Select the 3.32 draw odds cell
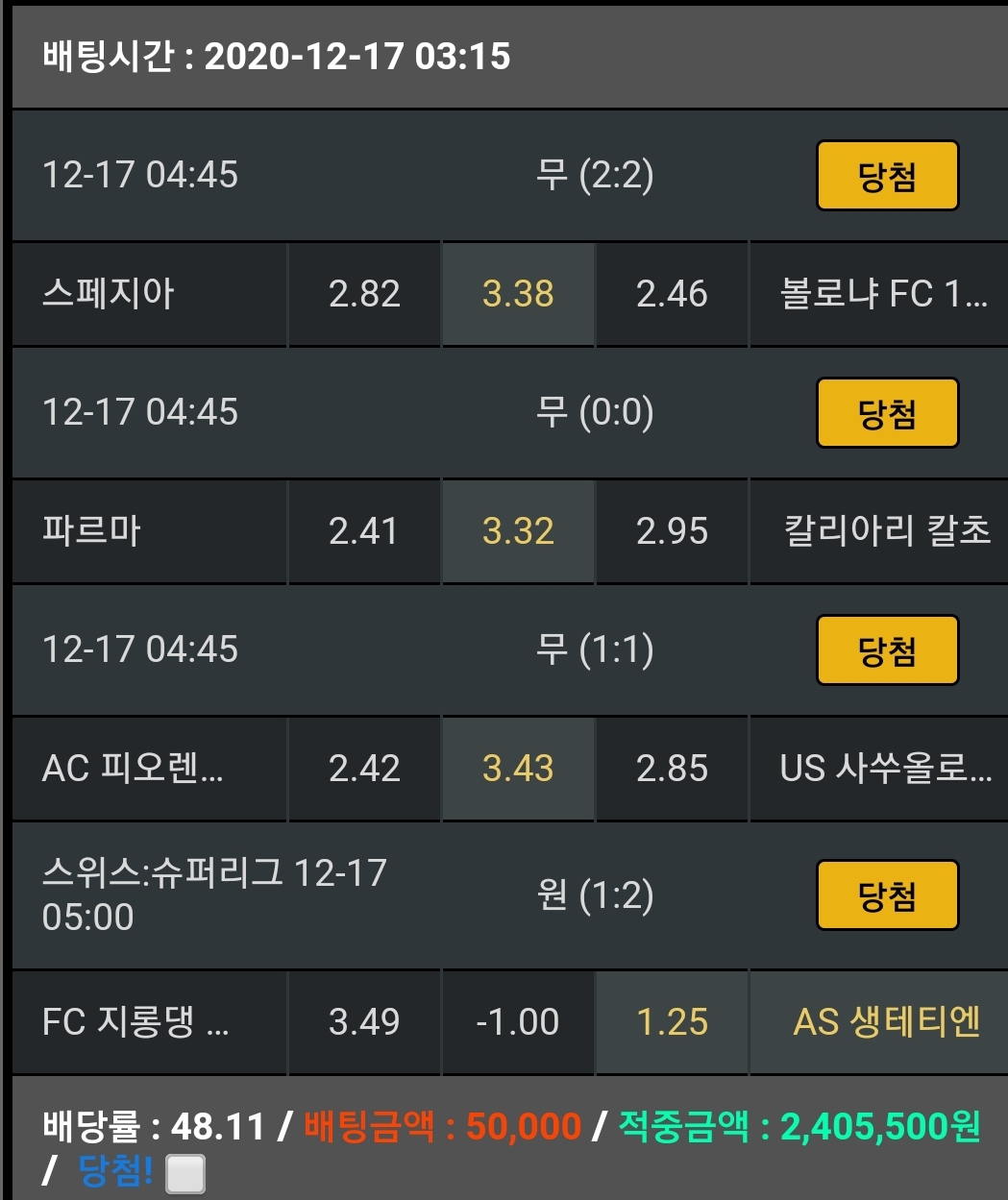Screen dimensions: 1008x1200 (x=518, y=531)
